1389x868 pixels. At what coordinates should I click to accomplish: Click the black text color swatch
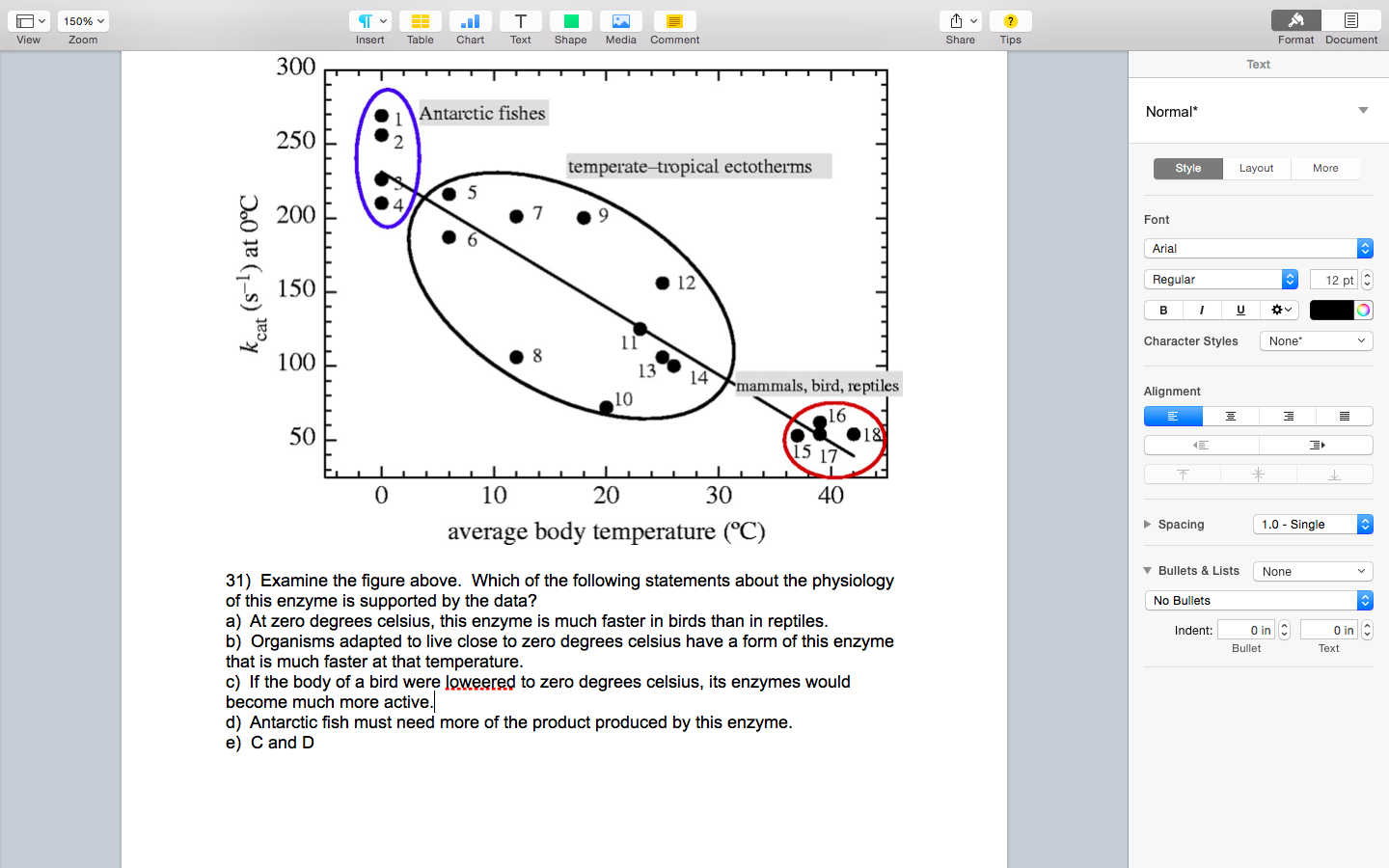pos(1331,310)
